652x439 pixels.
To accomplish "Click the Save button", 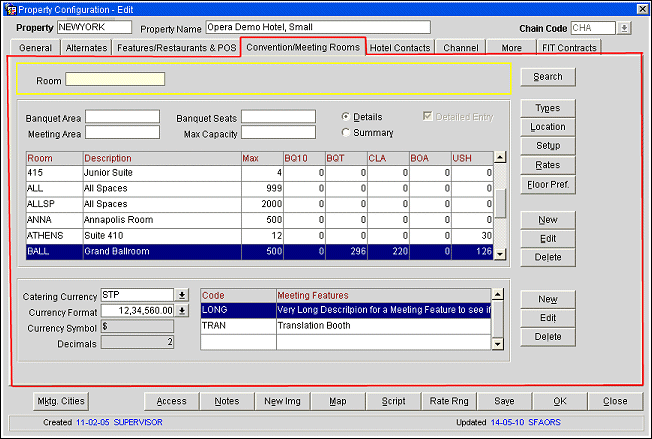I will coord(504,401).
